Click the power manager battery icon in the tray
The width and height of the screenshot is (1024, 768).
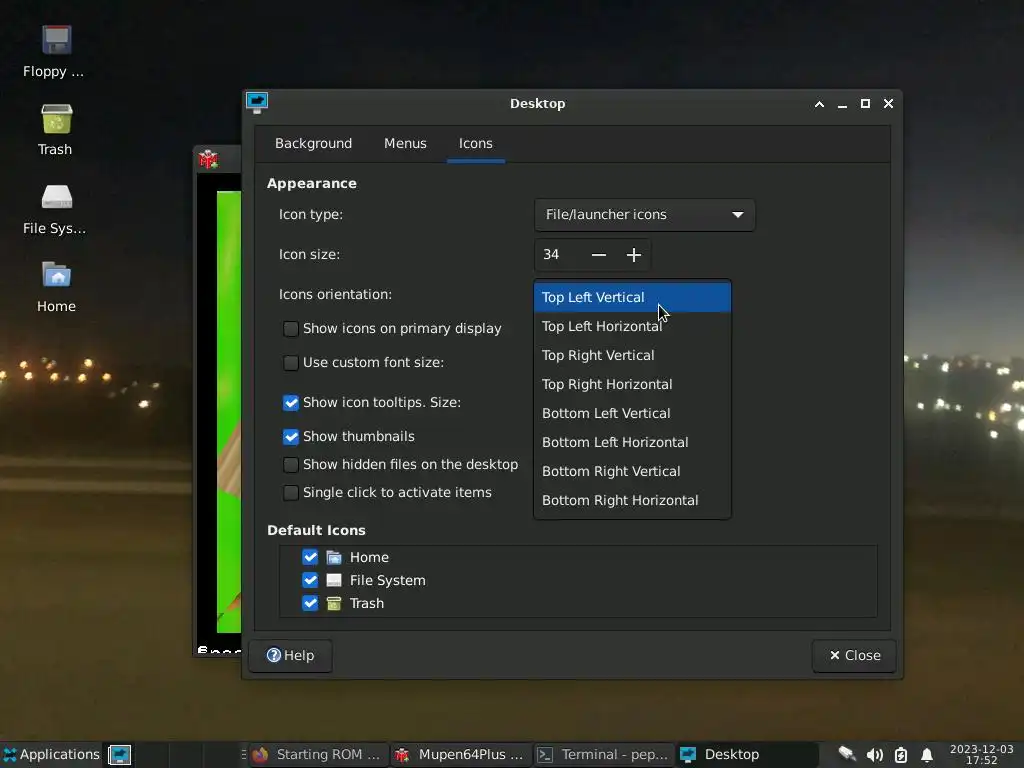pos(901,755)
